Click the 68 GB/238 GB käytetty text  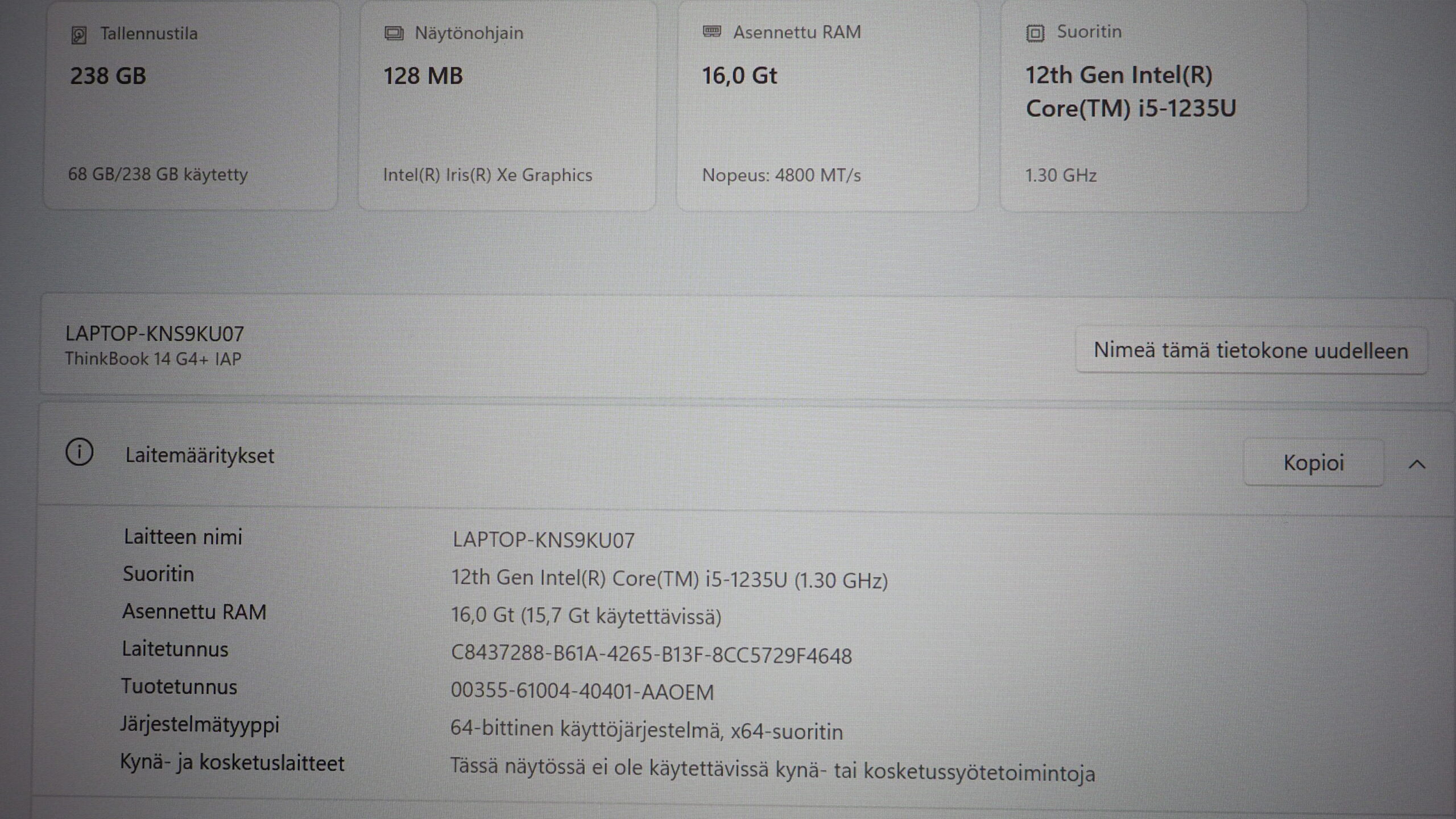coord(158,175)
